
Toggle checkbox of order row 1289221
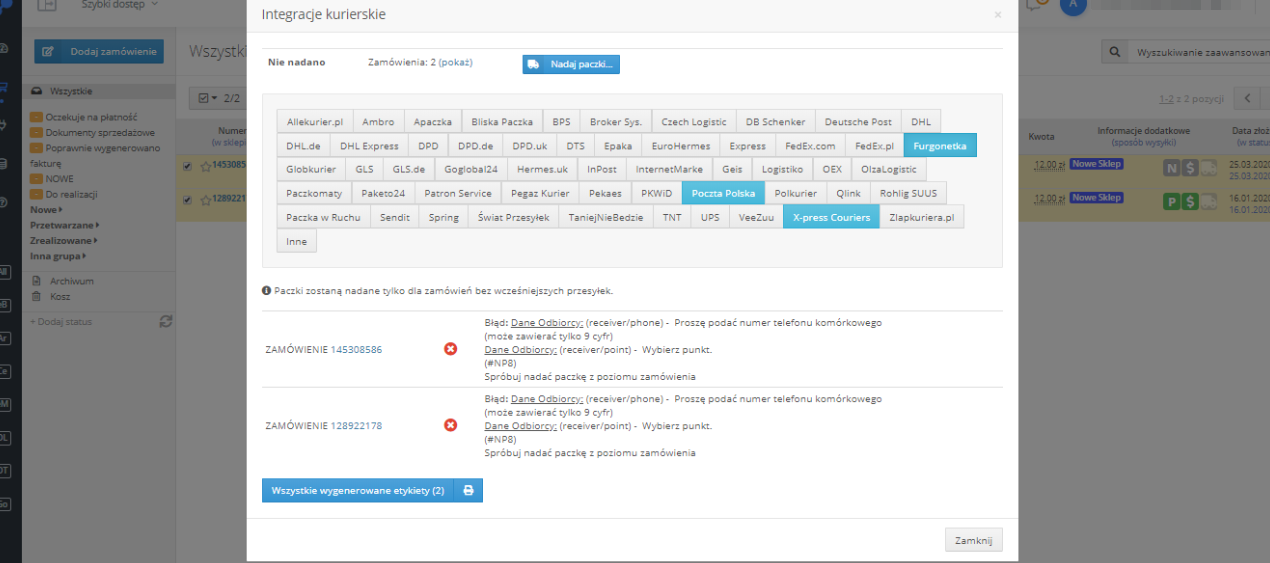[x=188, y=198]
